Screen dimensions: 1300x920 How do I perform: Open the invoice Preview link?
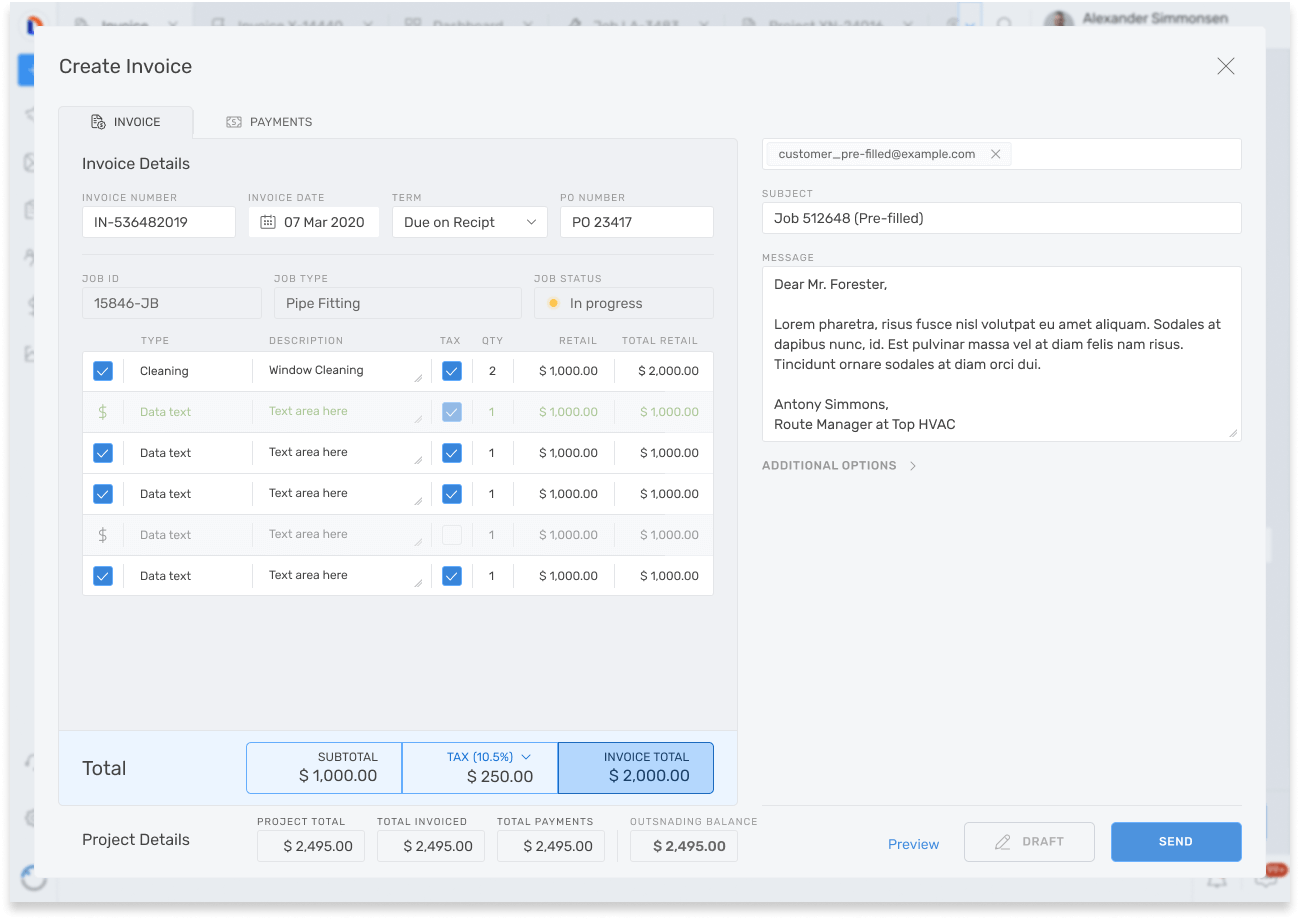tap(913, 843)
